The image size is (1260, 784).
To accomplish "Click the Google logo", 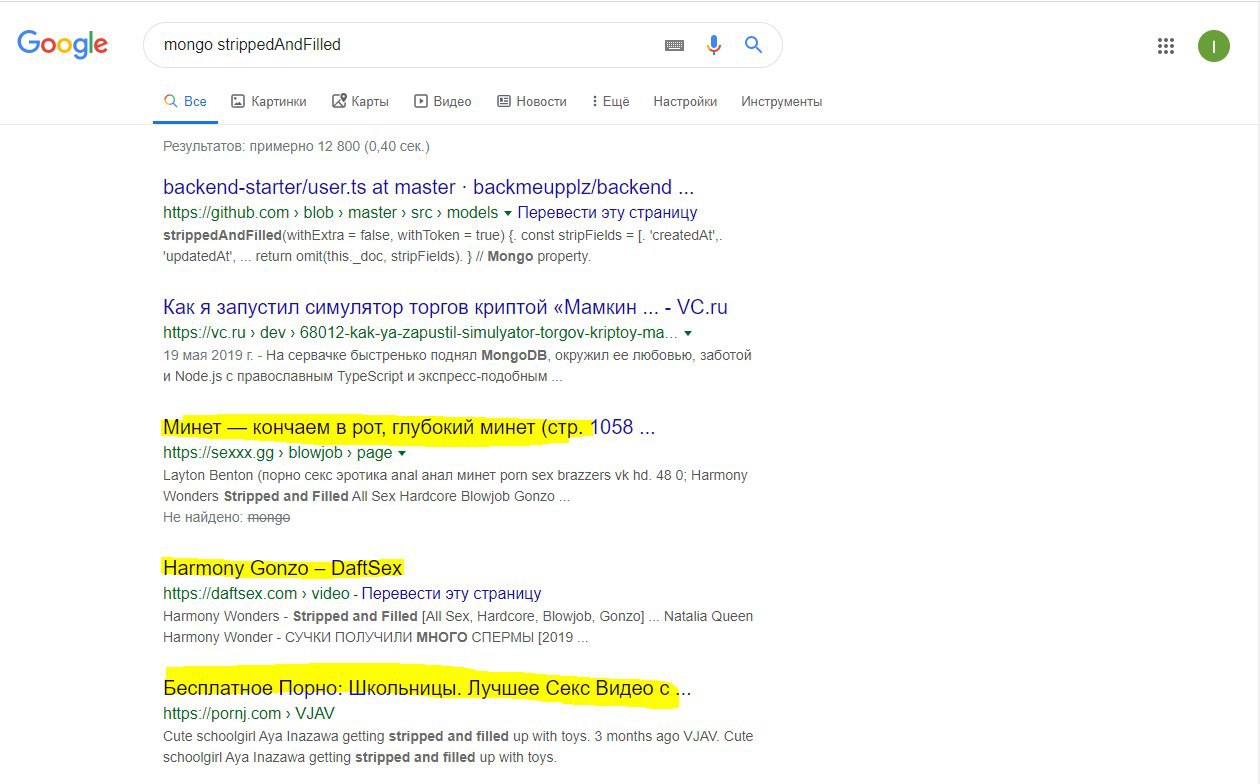I will [62, 44].
